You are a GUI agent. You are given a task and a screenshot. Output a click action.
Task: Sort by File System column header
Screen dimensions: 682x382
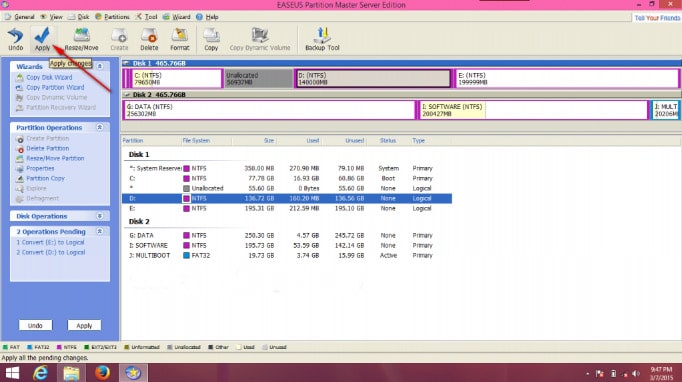click(x=206, y=141)
